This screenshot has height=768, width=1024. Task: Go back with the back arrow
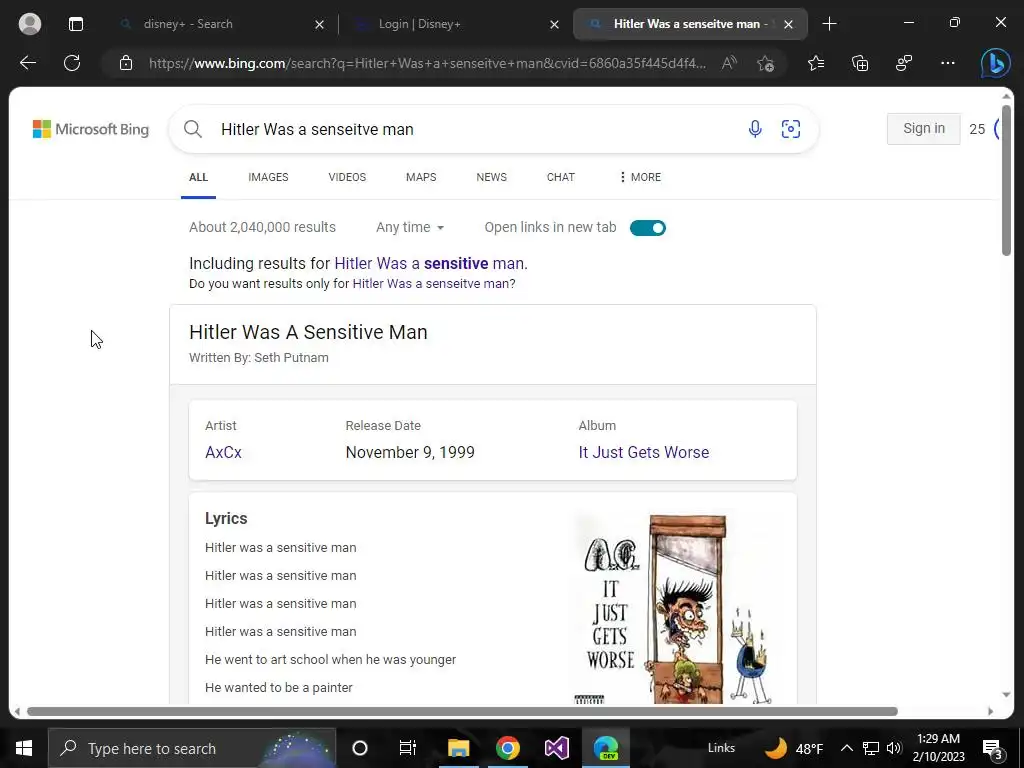[x=27, y=63]
